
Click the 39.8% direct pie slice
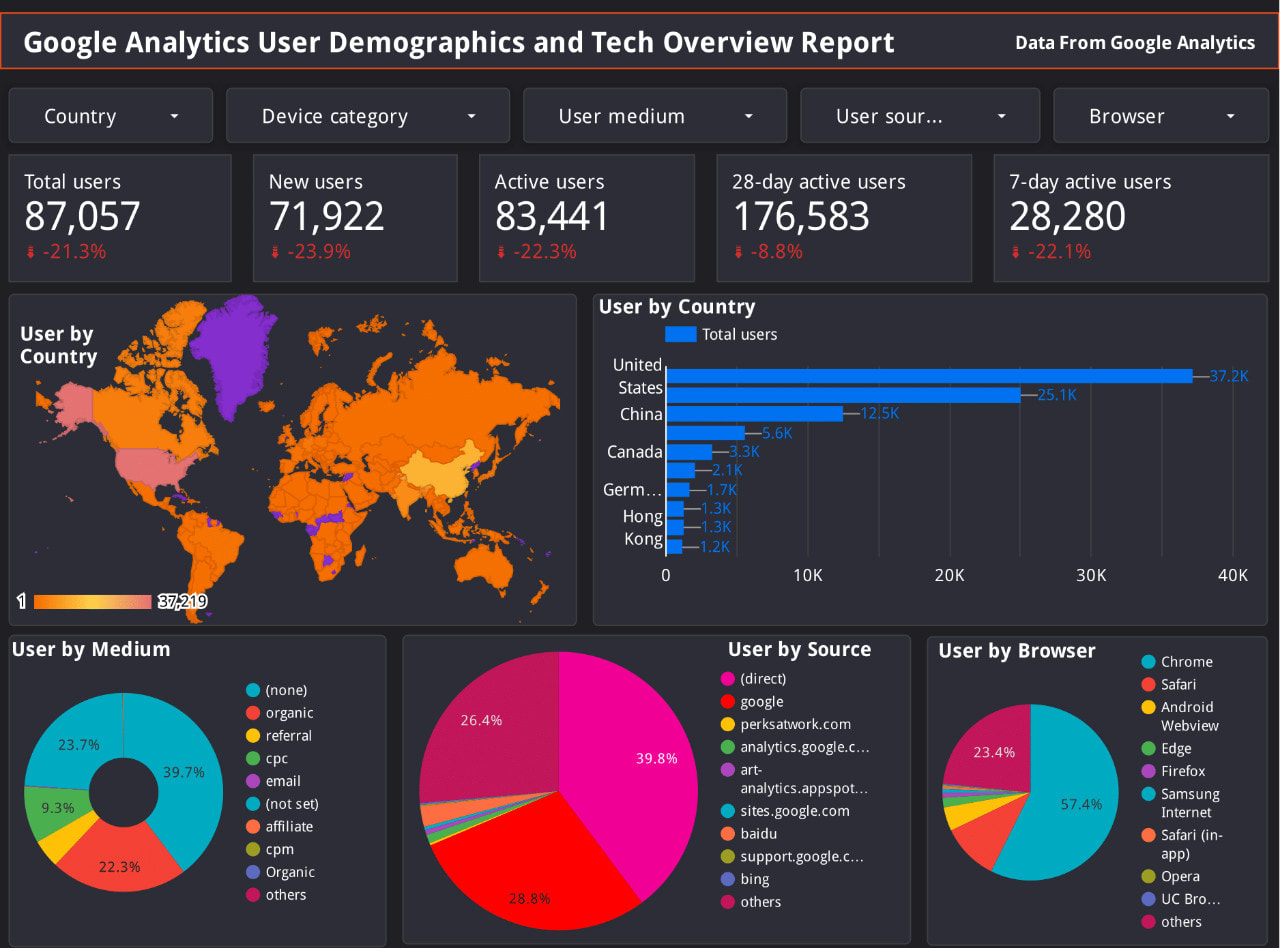[630, 760]
